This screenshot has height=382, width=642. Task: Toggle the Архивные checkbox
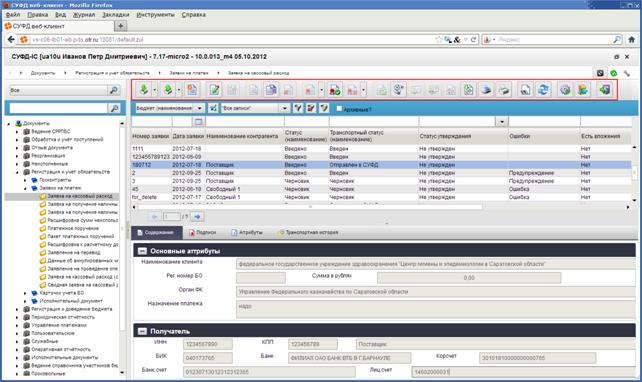point(339,108)
